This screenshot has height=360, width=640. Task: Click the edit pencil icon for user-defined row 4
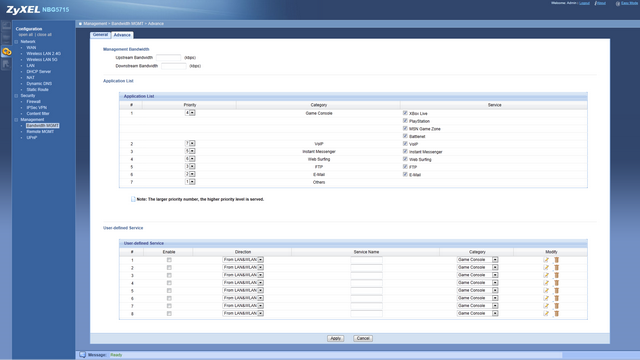click(546, 282)
